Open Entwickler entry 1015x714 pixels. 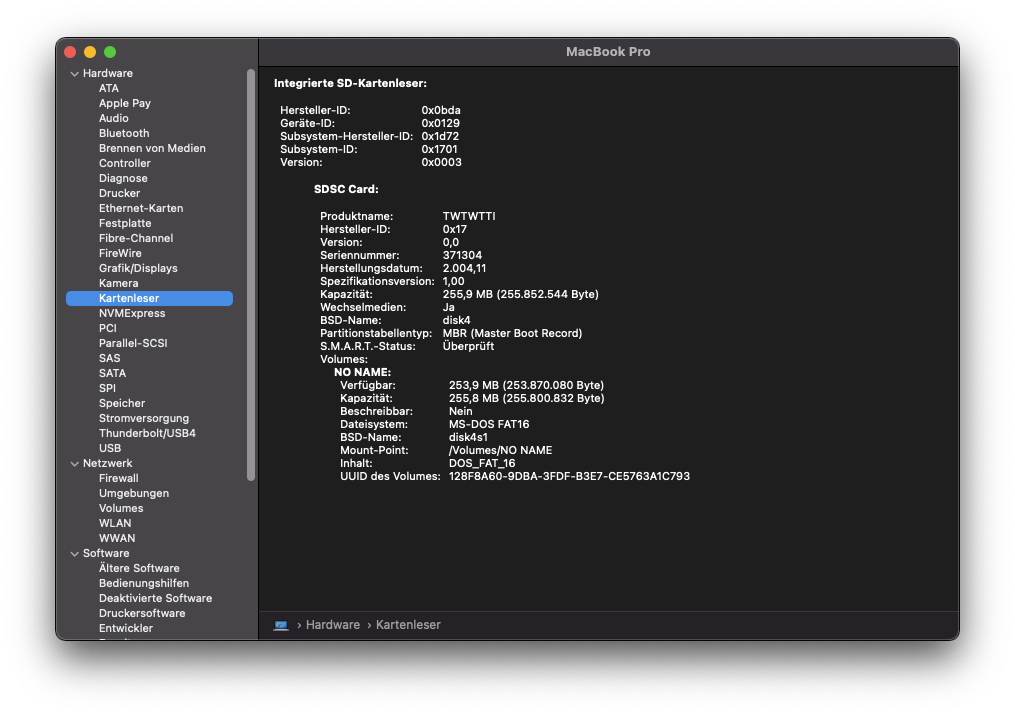click(x=126, y=628)
